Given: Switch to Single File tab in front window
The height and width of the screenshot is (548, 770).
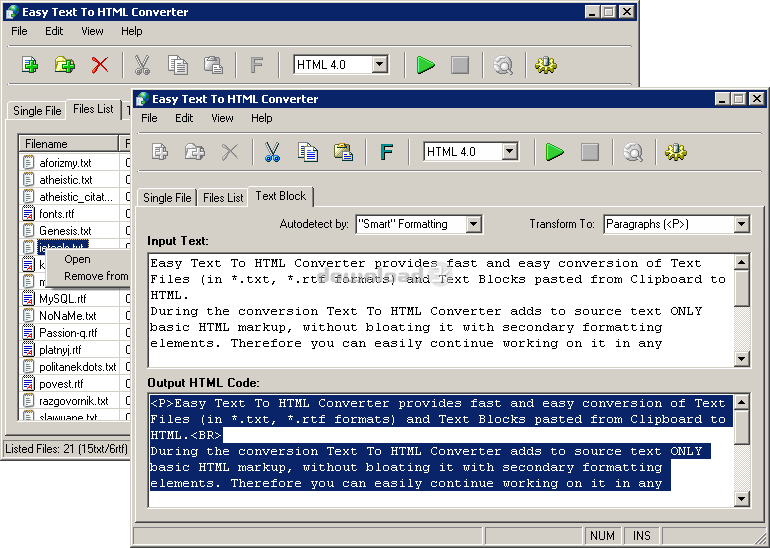Looking at the screenshot, I should (167, 198).
